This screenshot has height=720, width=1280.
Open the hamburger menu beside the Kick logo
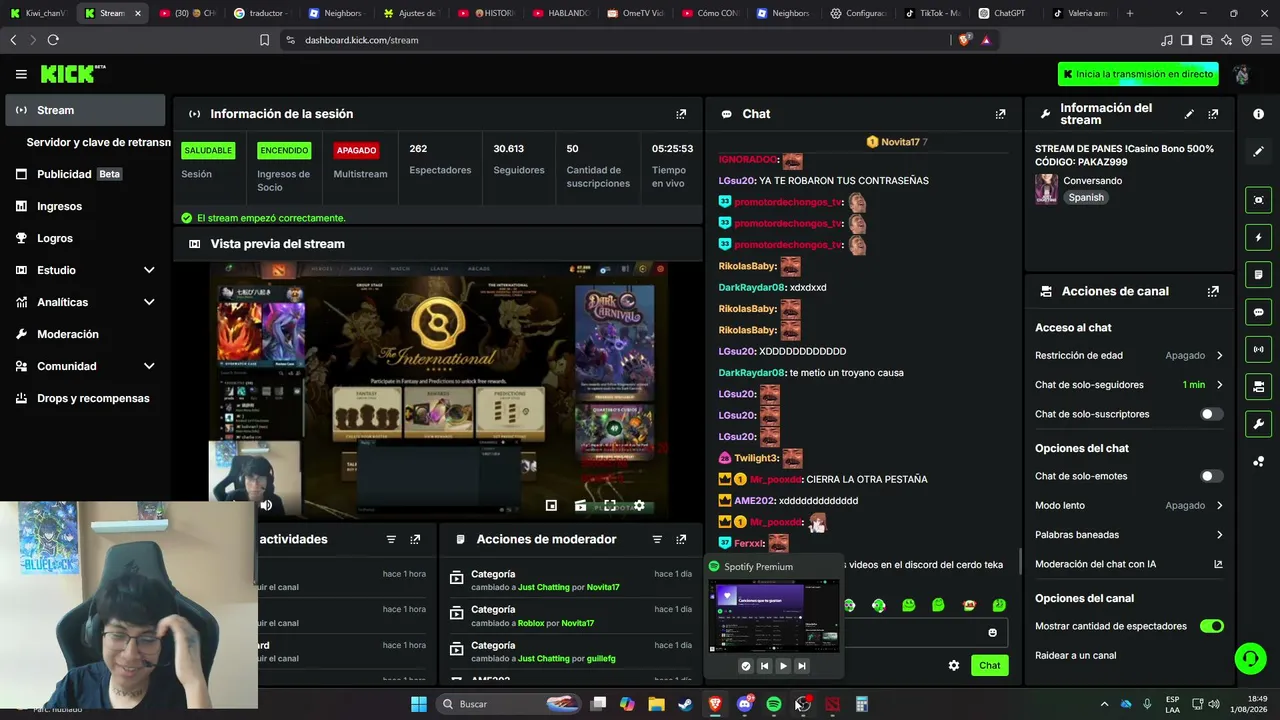(x=21, y=74)
